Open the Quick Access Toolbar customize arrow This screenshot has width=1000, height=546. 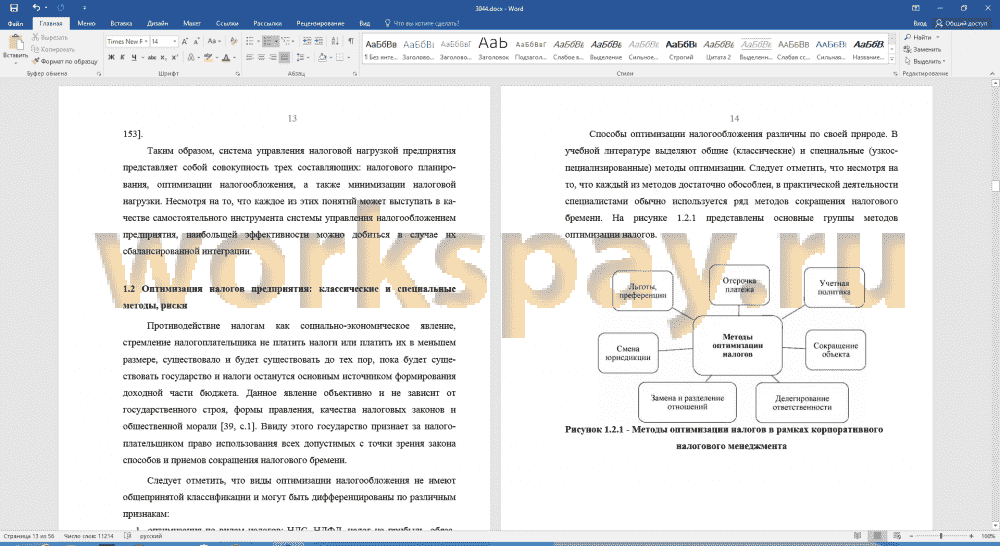point(84,8)
